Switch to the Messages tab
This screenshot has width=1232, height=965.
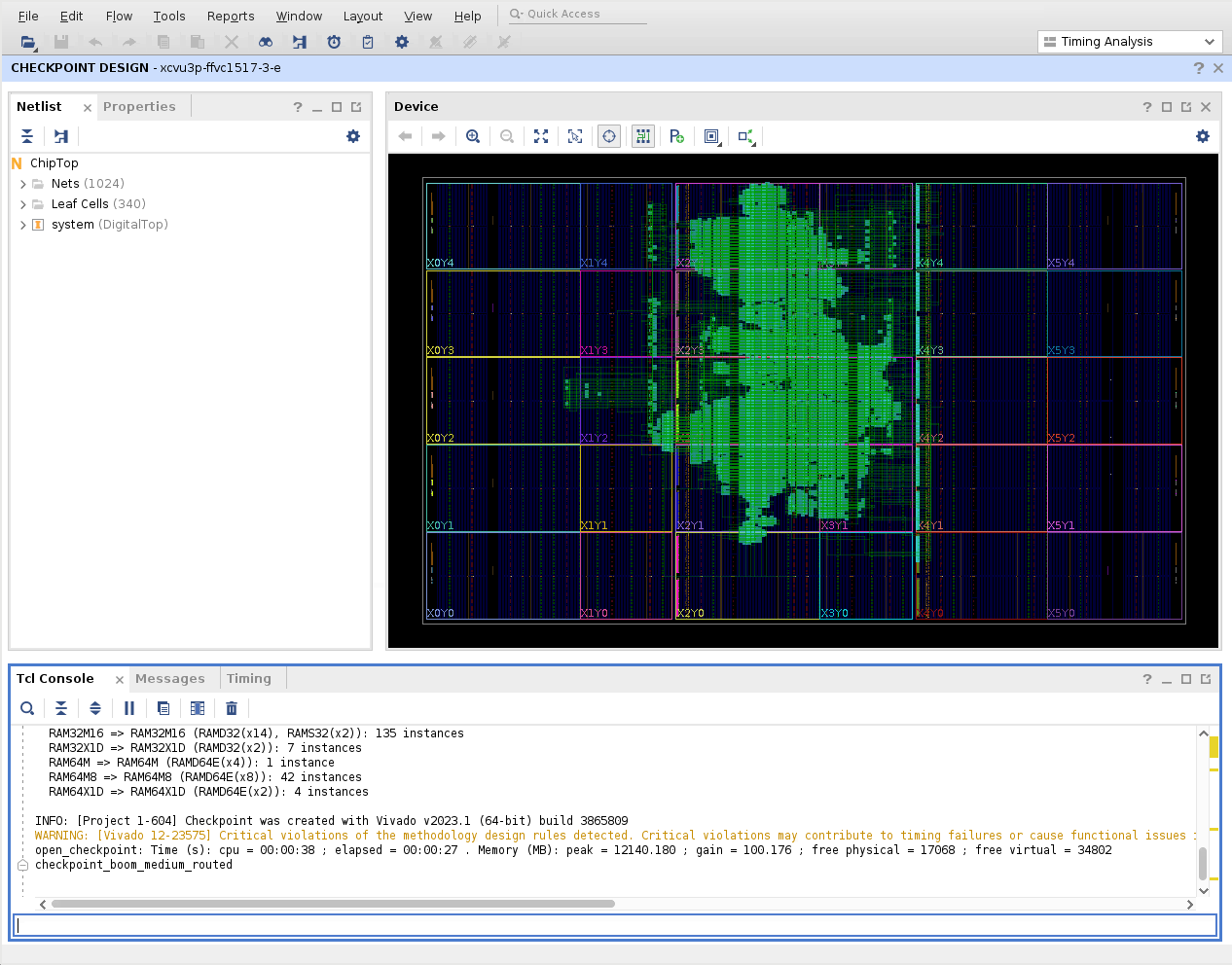coord(170,679)
